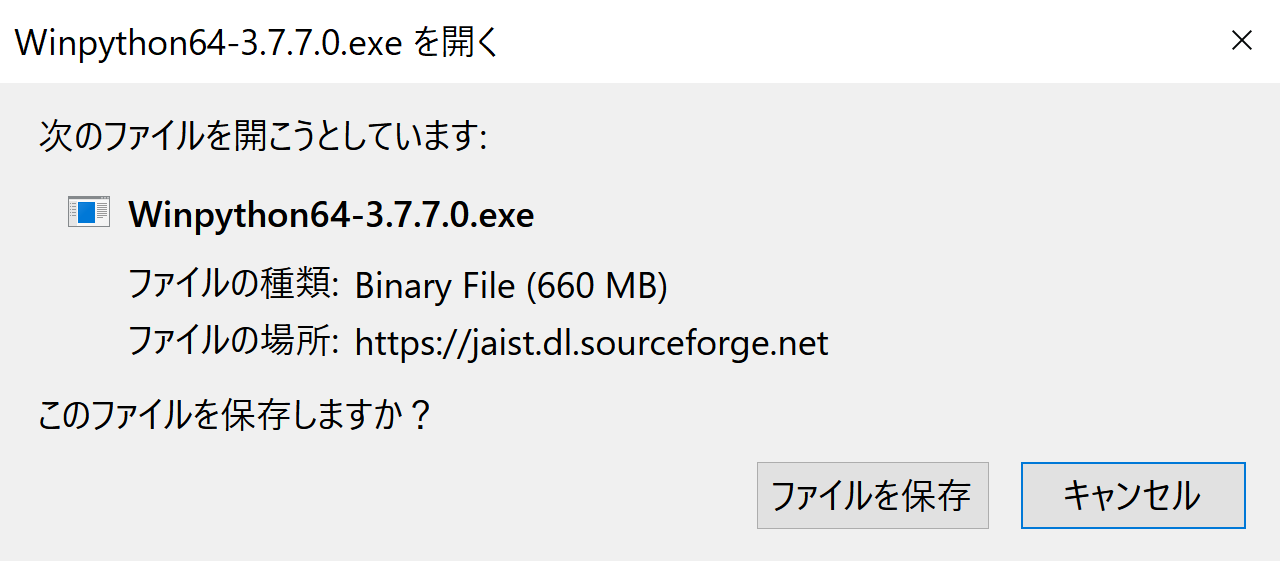
Task: Click the (660 MB) file size text
Action: pos(597,287)
